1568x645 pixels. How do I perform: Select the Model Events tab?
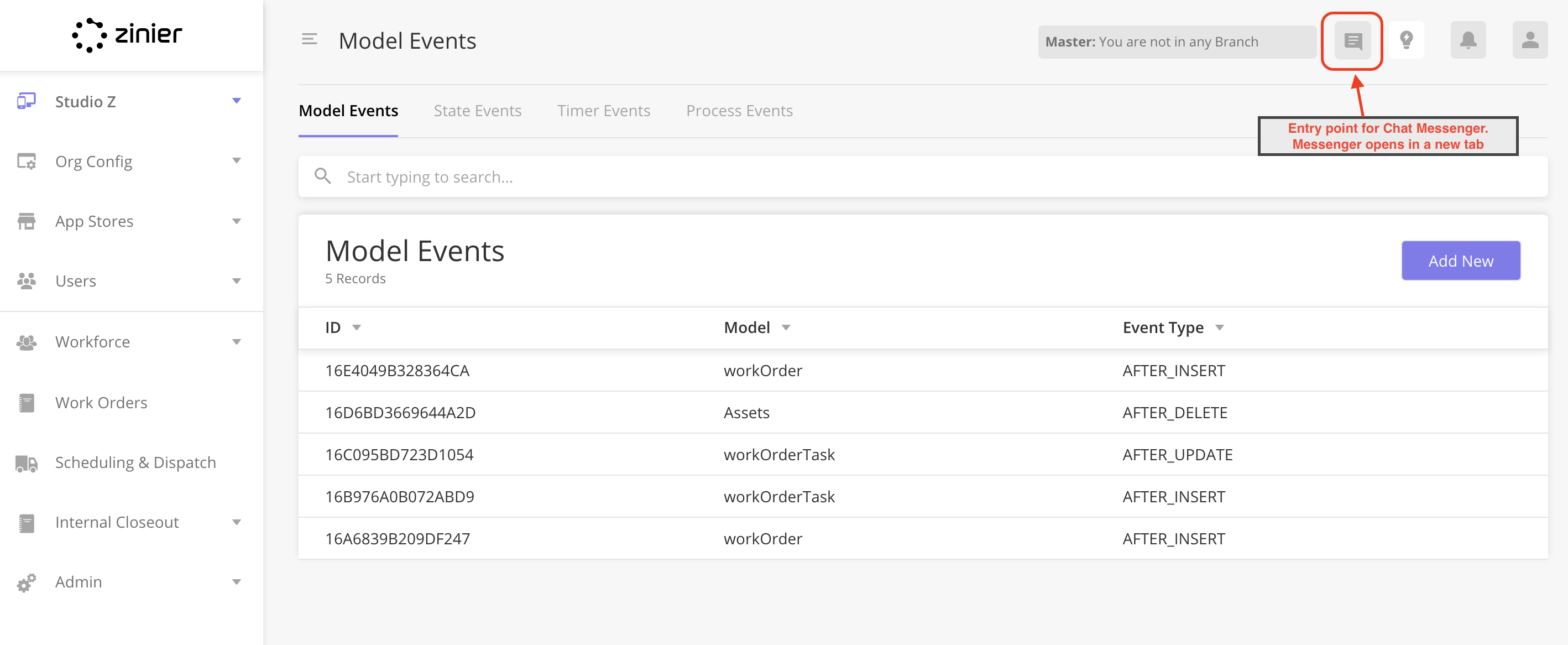coord(348,111)
